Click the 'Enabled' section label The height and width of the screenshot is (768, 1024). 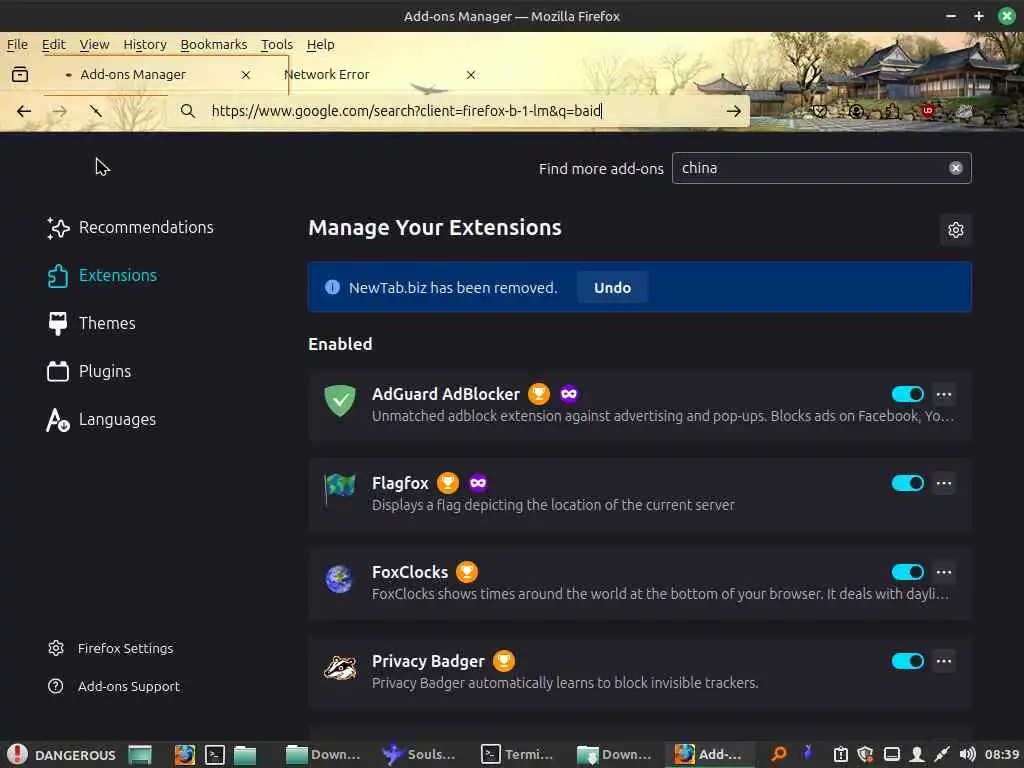[340, 344]
